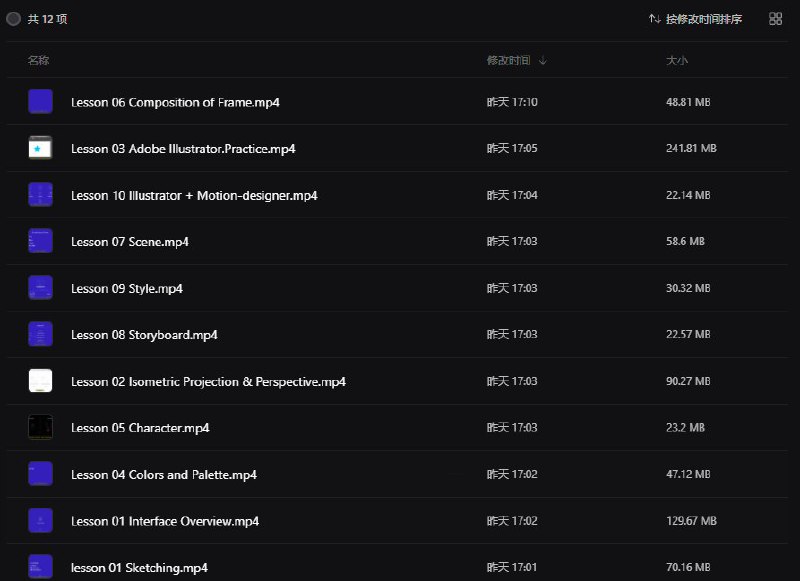Open Lesson 06 Composition of Frame.mp4 thumbnail
The image size is (800, 581).
coord(40,101)
